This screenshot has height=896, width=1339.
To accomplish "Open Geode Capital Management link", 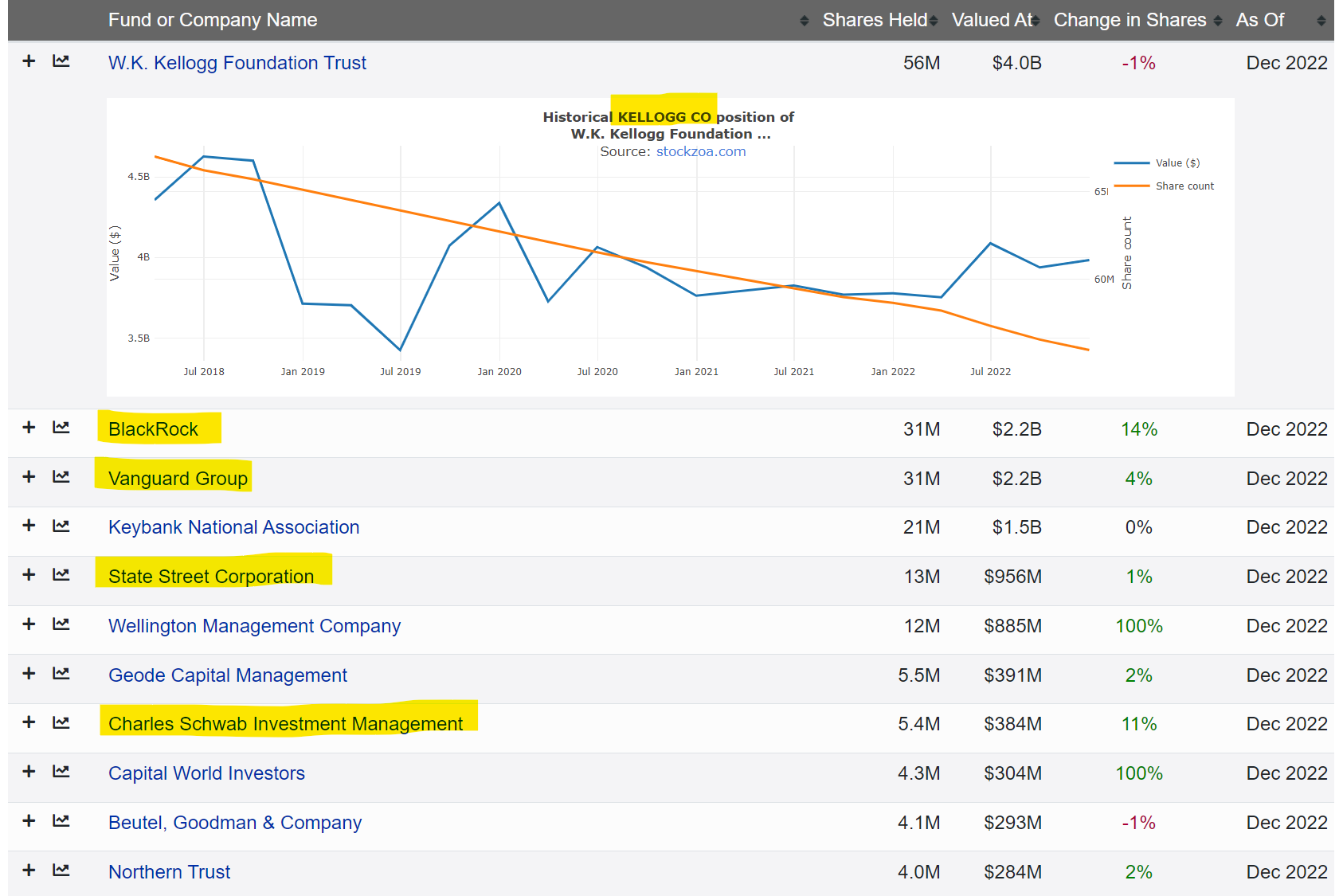I will [228, 675].
